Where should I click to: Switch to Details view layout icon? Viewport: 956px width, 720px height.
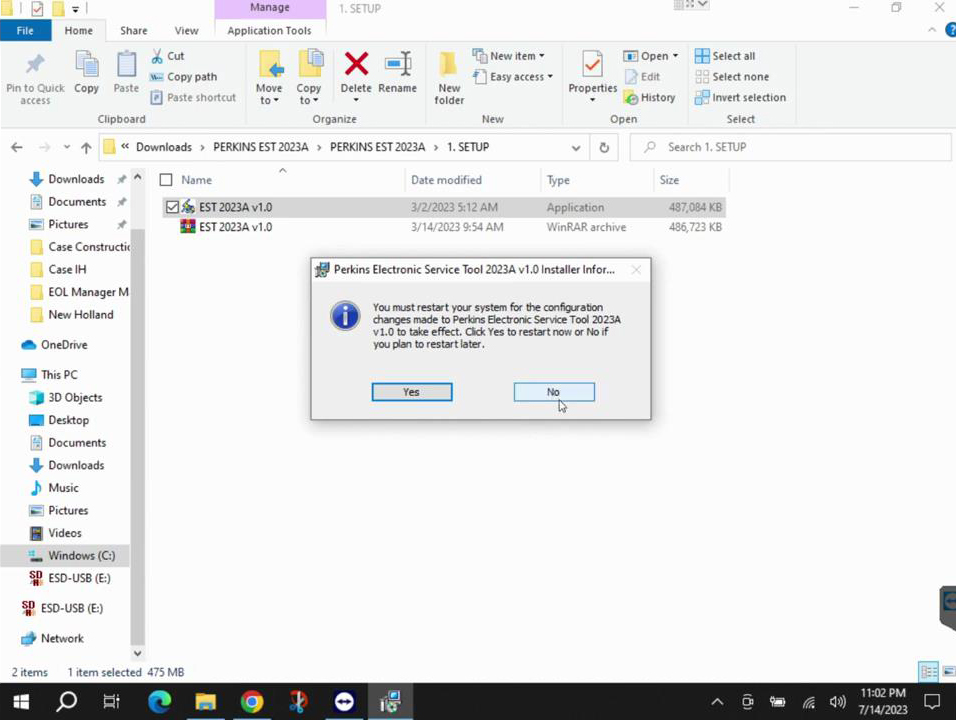point(929,672)
